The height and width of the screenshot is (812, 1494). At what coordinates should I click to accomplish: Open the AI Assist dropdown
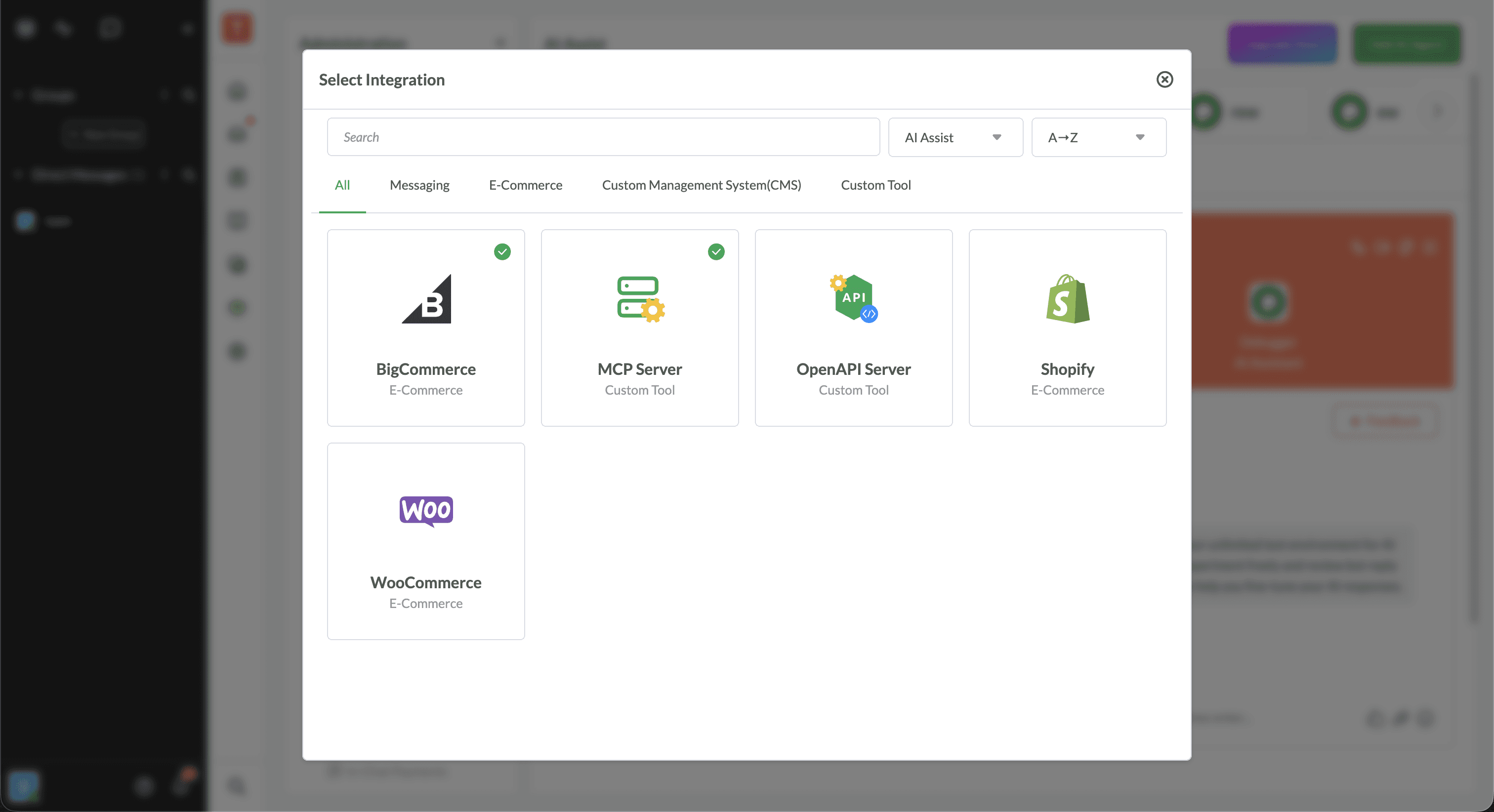coord(954,137)
